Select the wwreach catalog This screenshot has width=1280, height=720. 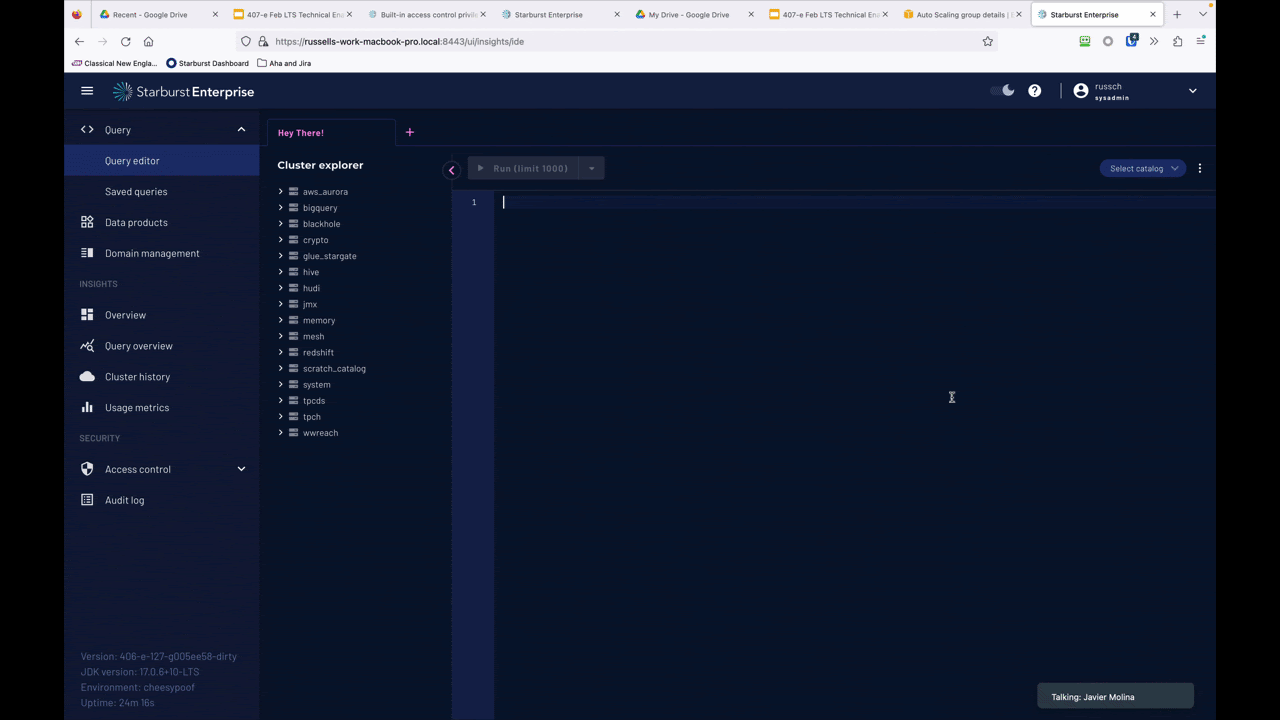[x=320, y=433]
